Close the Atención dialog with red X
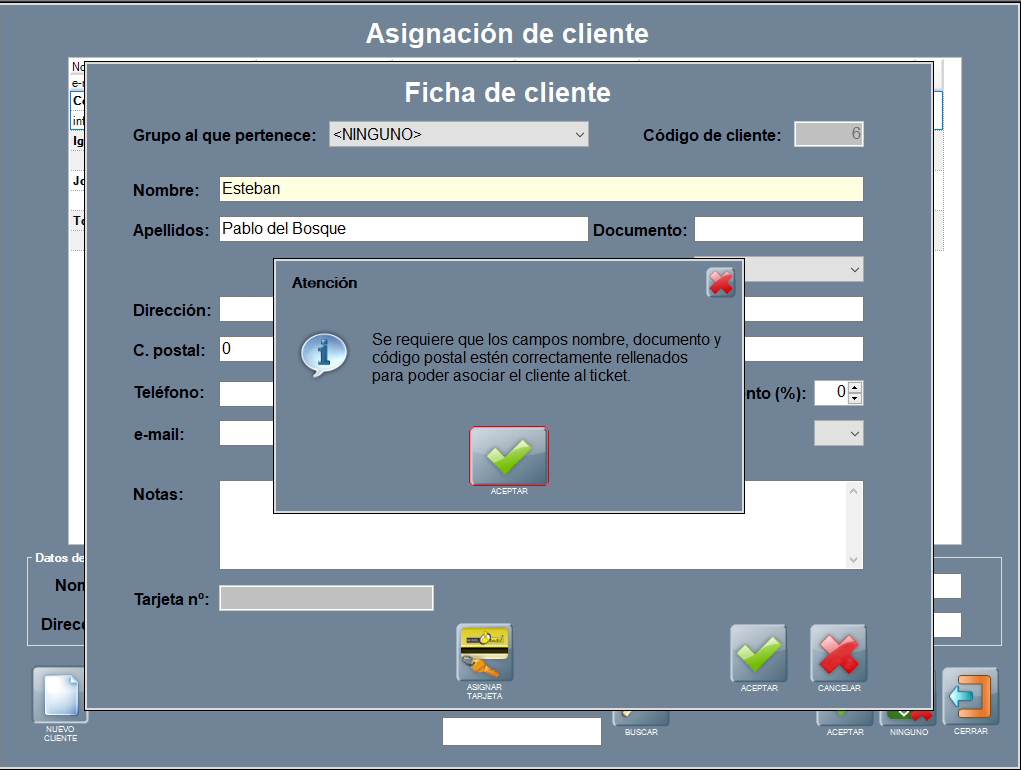 point(720,283)
